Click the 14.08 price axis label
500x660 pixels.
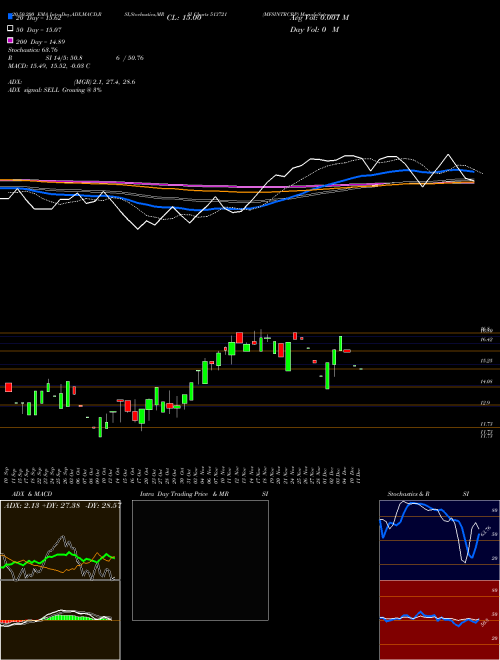pos(487,381)
